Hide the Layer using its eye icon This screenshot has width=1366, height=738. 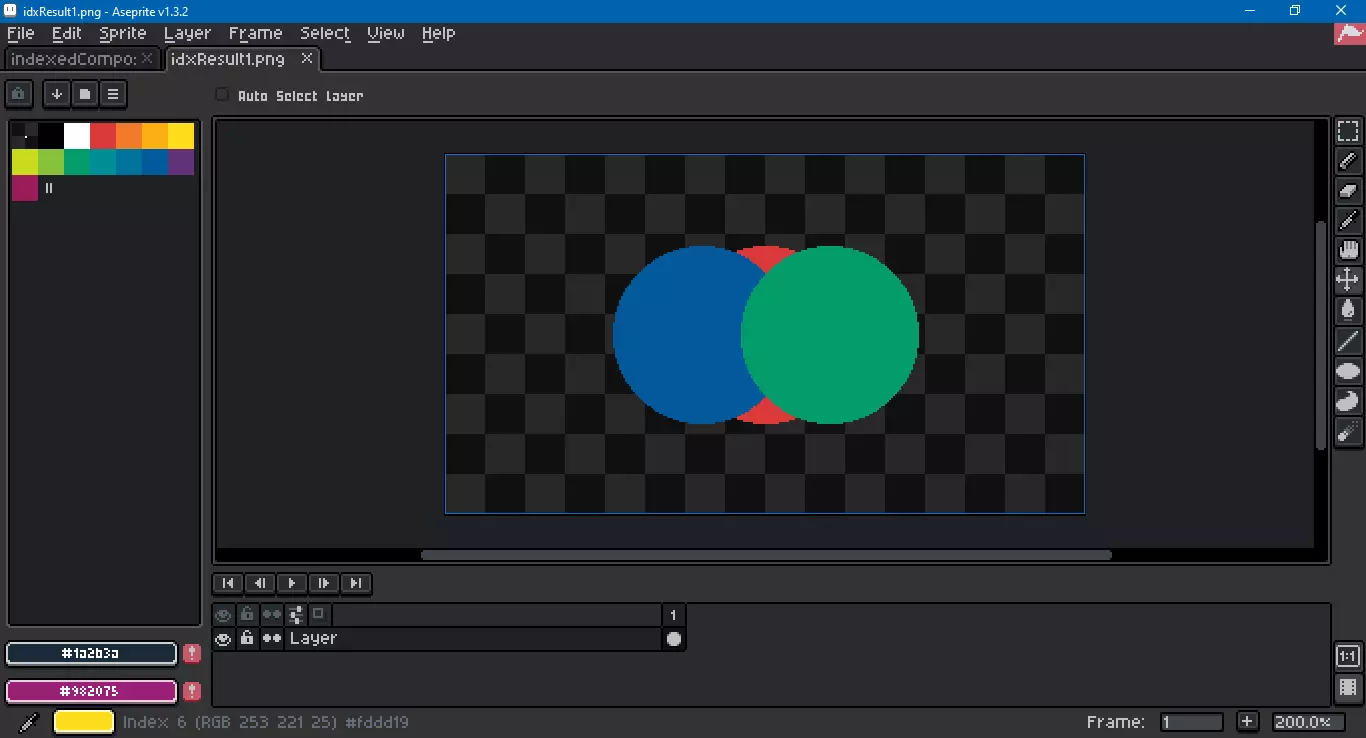(x=223, y=639)
